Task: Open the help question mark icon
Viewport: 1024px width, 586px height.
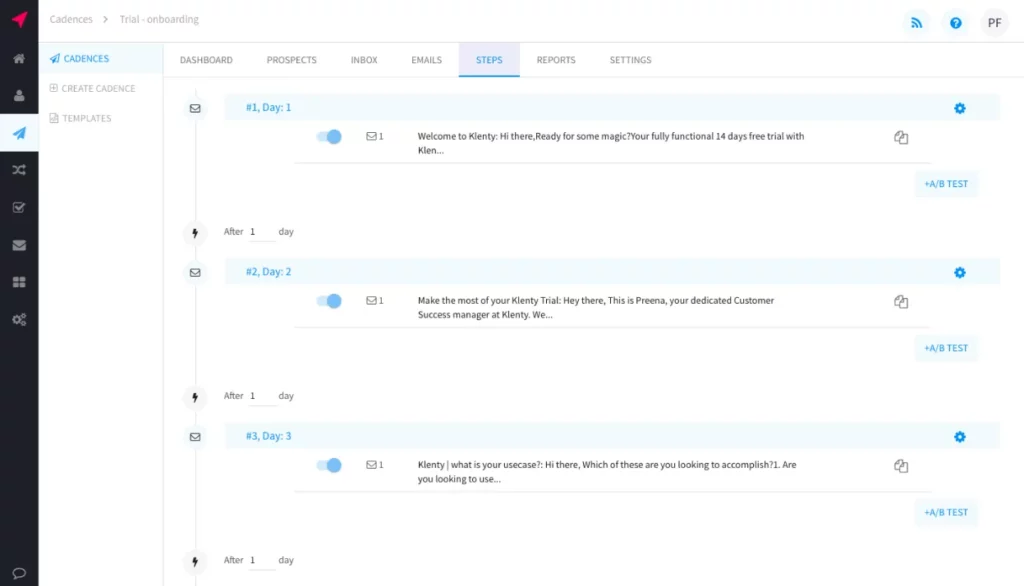Action: tap(955, 22)
